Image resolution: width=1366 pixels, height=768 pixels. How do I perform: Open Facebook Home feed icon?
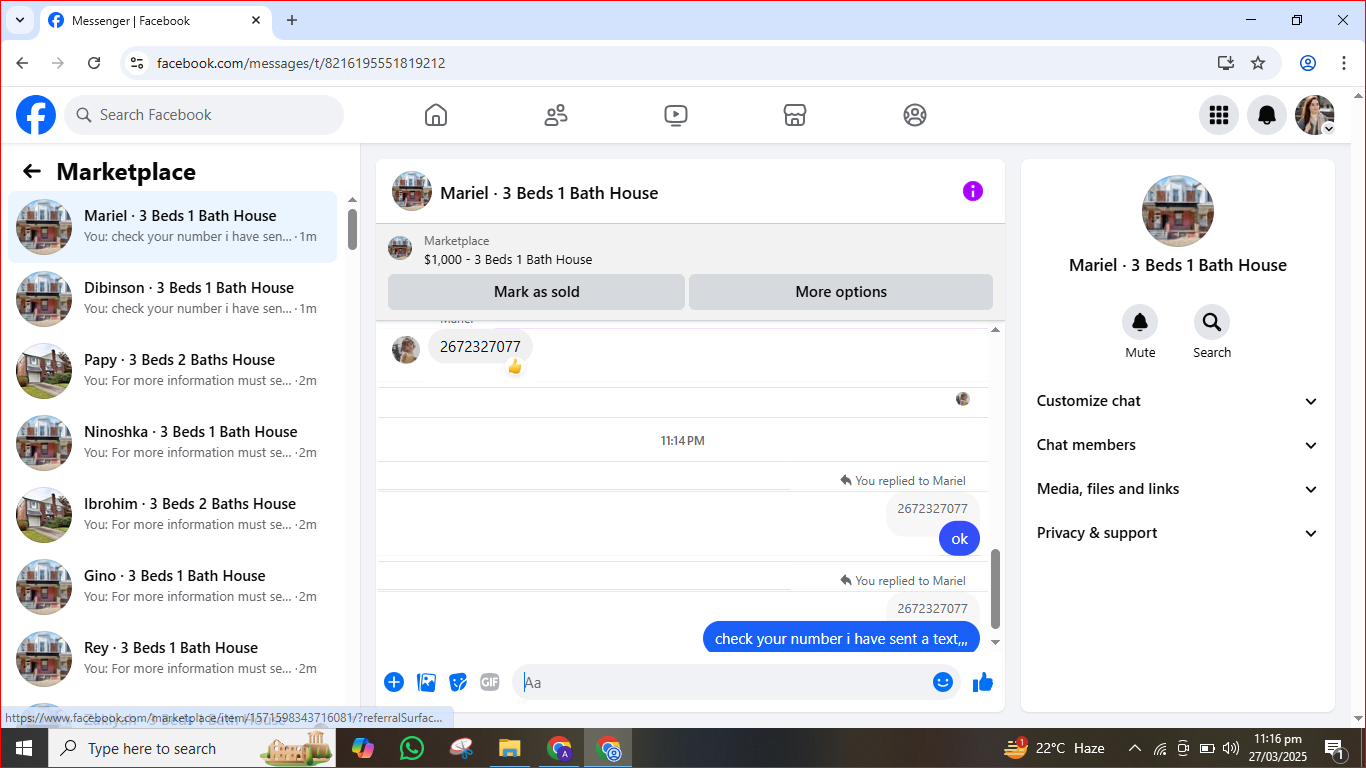[x=436, y=115]
